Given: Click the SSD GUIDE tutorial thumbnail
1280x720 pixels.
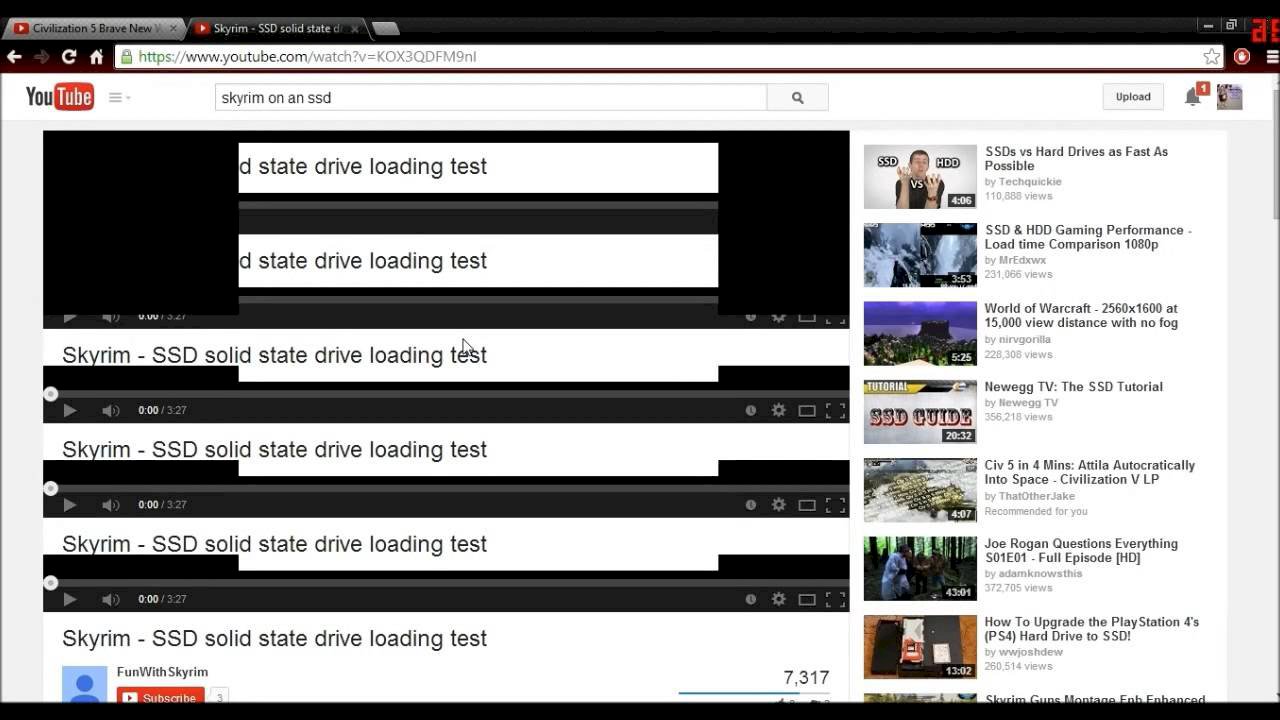Looking at the screenshot, I should 920,412.
